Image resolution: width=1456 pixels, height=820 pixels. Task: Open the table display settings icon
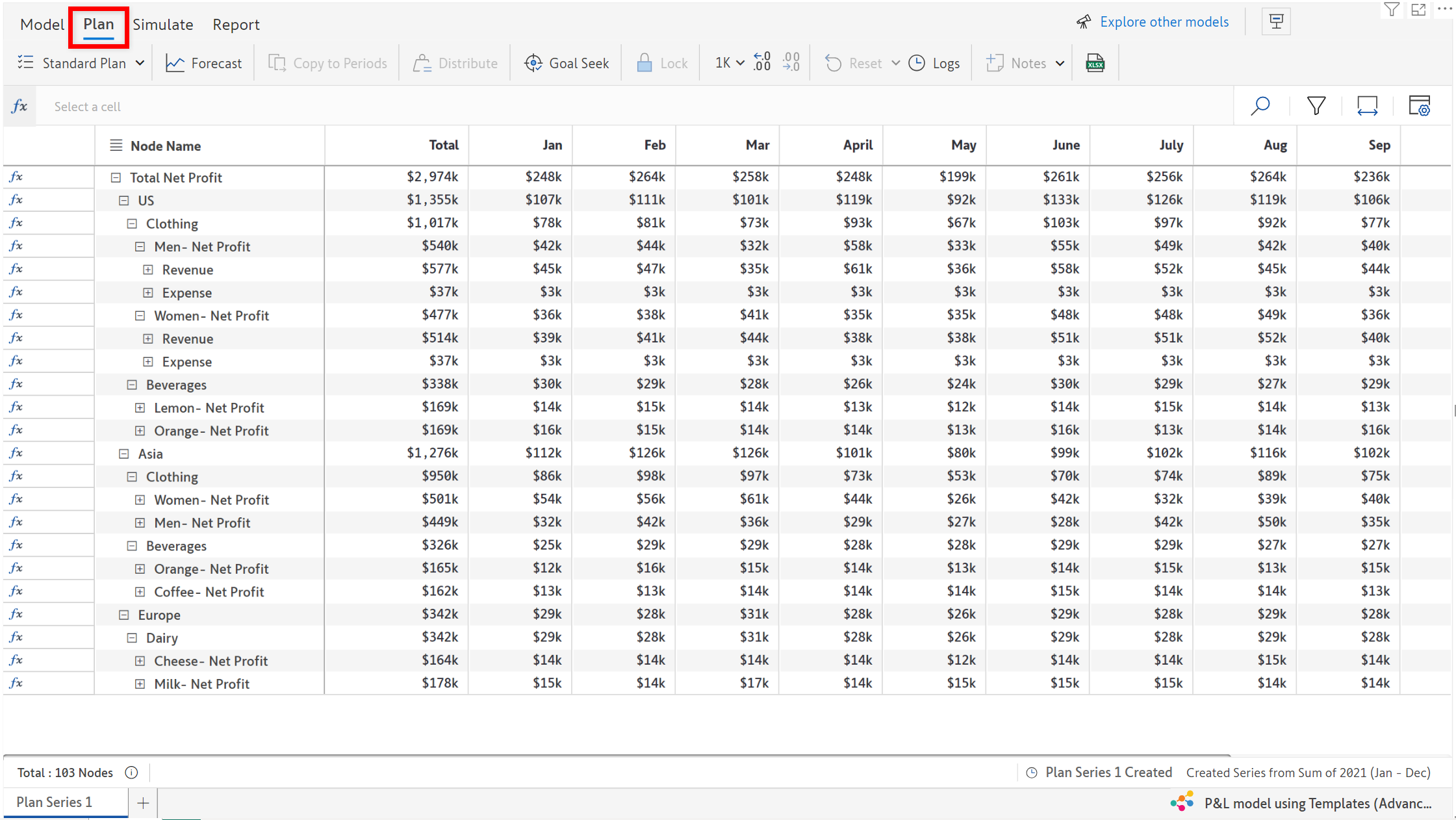point(1419,106)
